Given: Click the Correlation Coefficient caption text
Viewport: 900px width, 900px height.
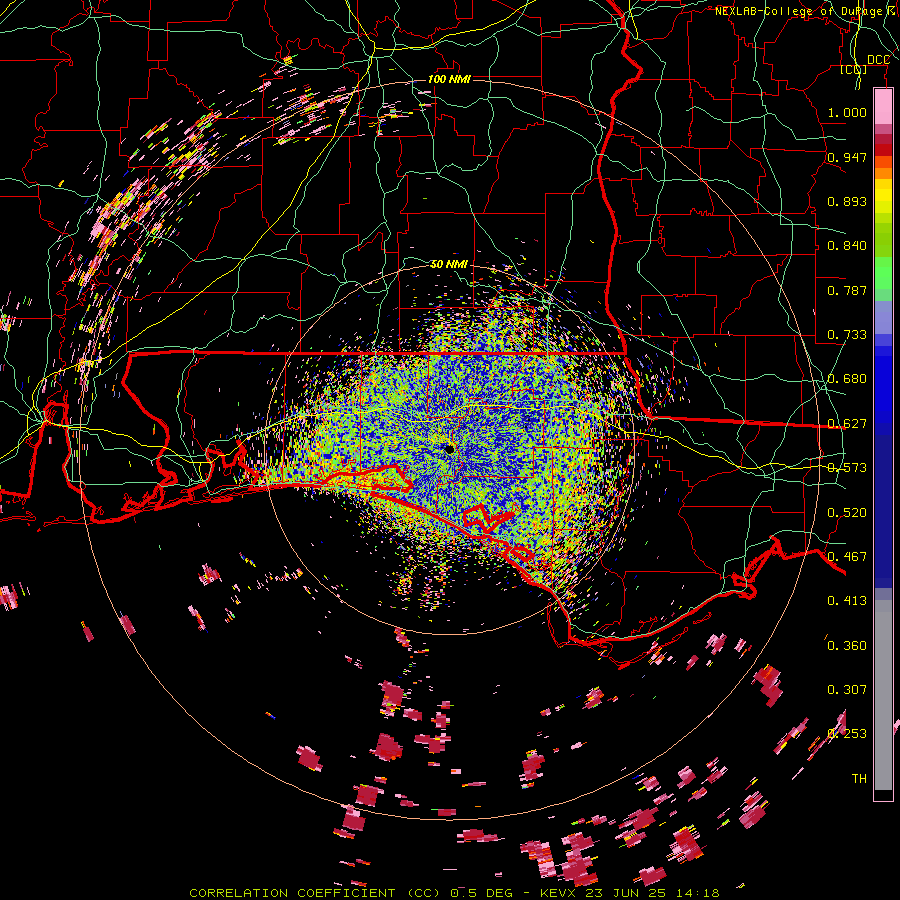Looking at the screenshot, I should point(454,893).
